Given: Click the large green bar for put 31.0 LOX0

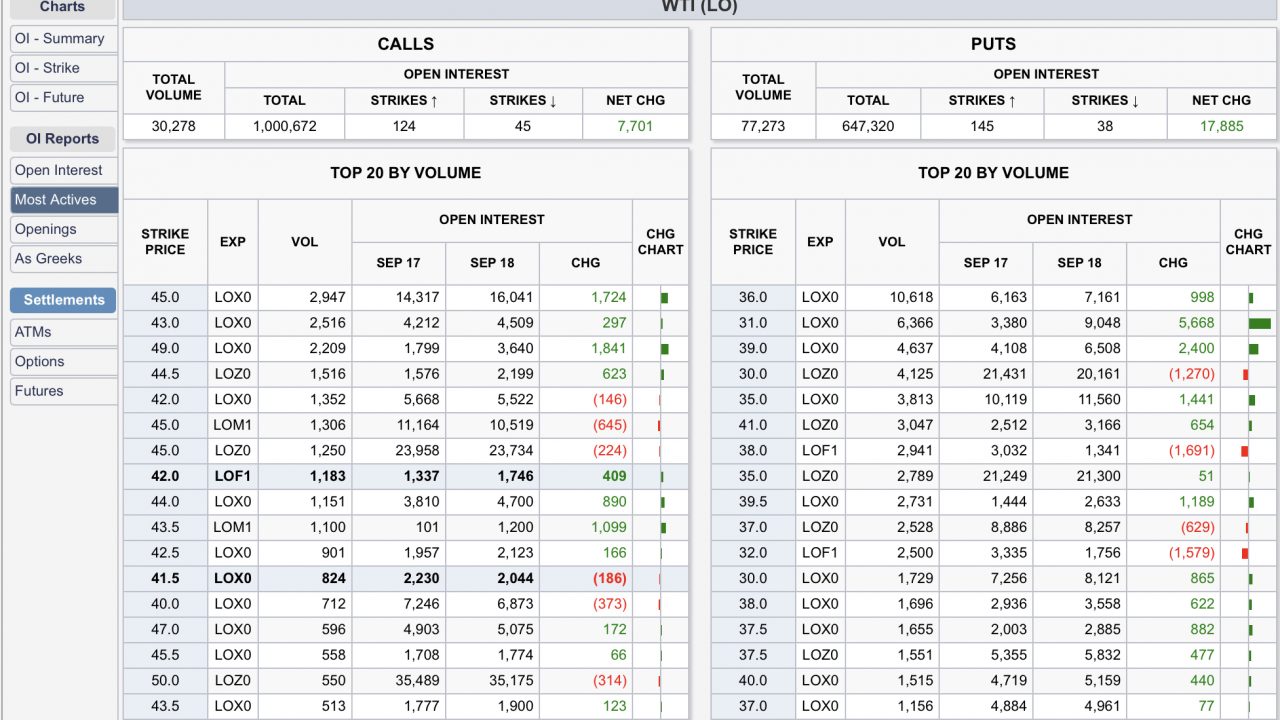Looking at the screenshot, I should point(1259,323).
